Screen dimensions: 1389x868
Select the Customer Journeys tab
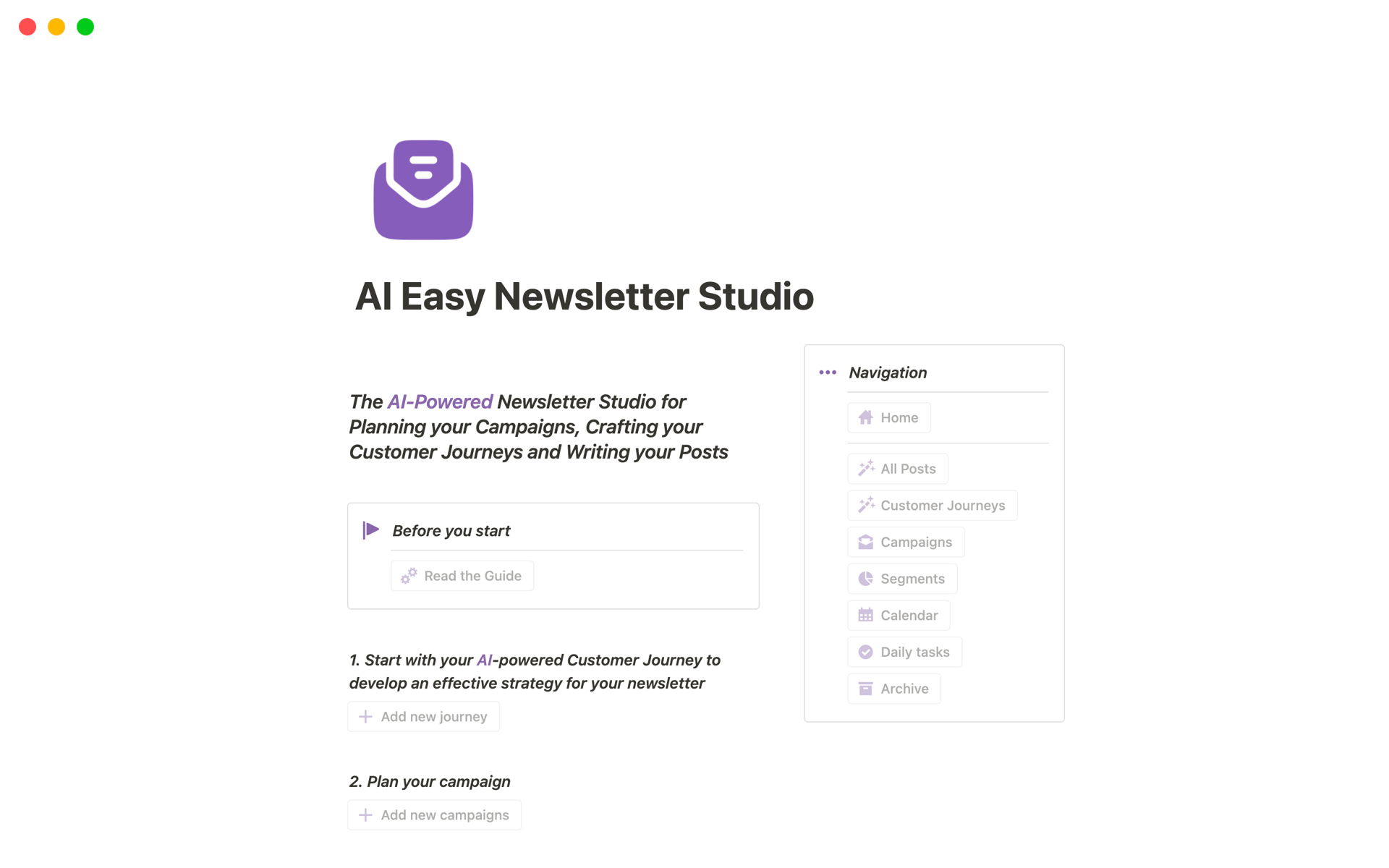pyautogui.click(x=932, y=505)
